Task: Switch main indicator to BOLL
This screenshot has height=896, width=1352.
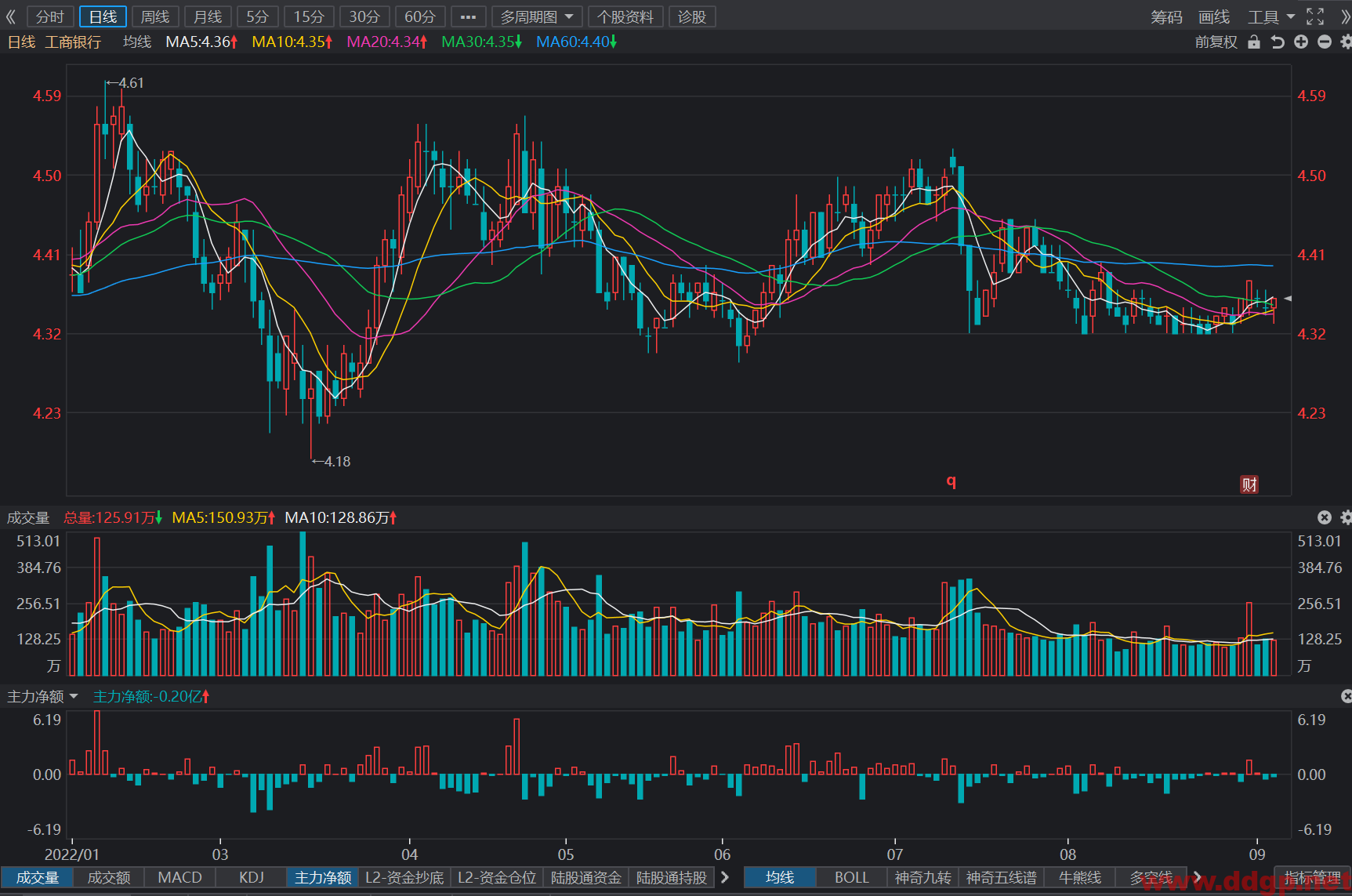Action: (x=852, y=877)
